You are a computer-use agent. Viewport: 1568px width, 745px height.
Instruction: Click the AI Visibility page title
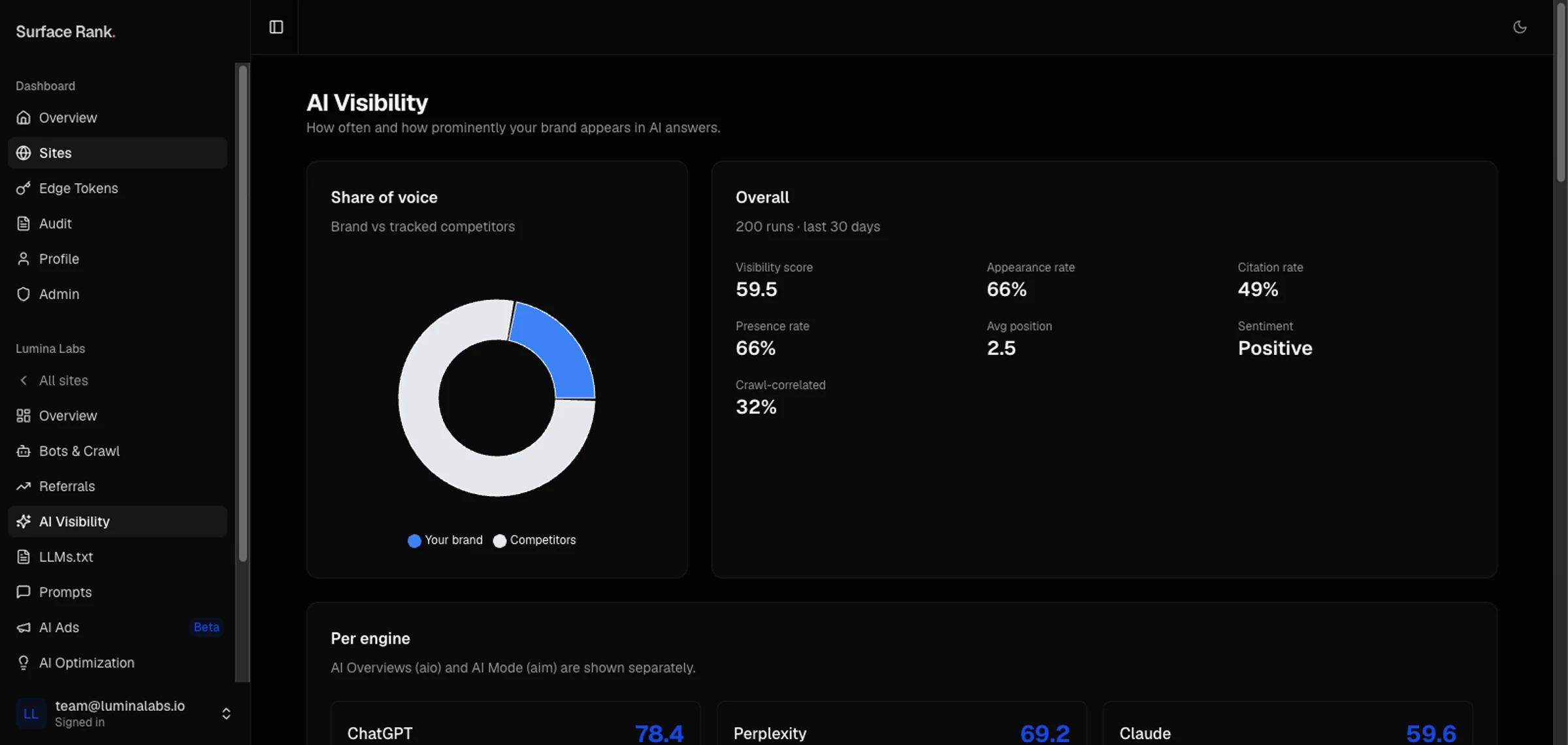(367, 103)
